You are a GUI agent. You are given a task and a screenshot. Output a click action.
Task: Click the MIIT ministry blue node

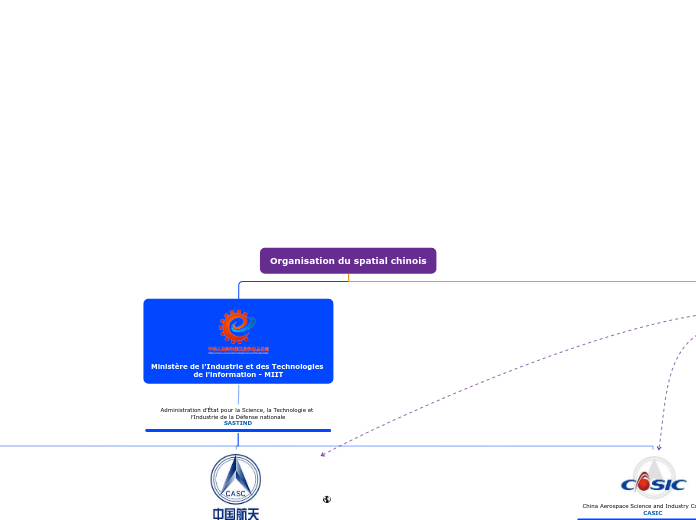(x=238, y=341)
